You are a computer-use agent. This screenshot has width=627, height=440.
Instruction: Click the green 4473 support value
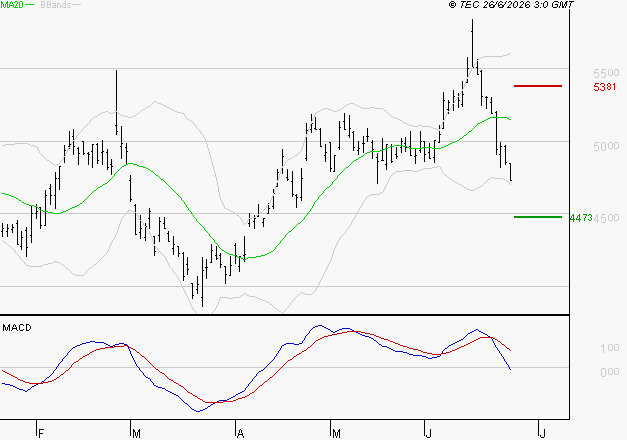coord(581,218)
